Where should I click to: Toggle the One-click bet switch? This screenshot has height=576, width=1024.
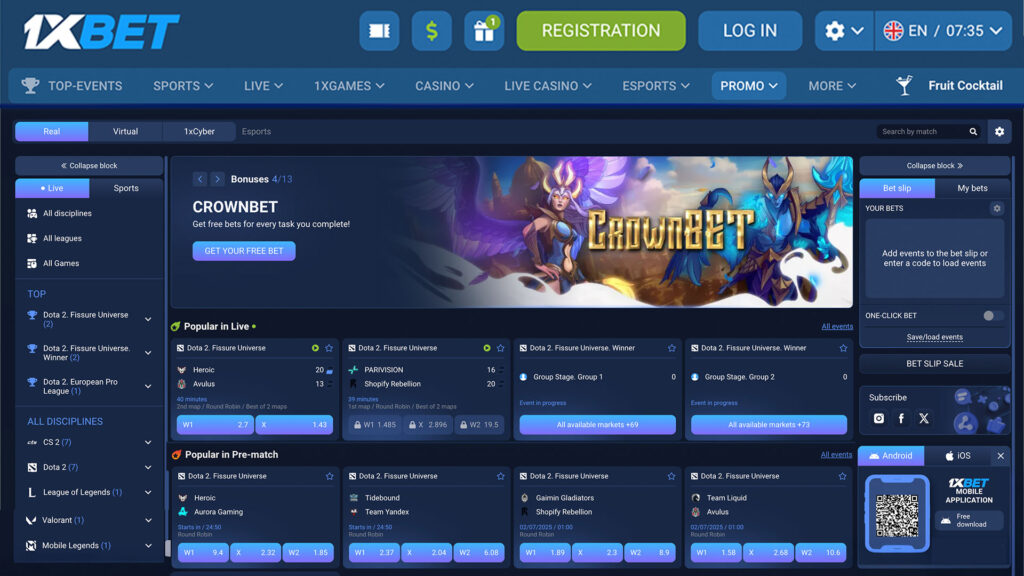(x=992, y=316)
